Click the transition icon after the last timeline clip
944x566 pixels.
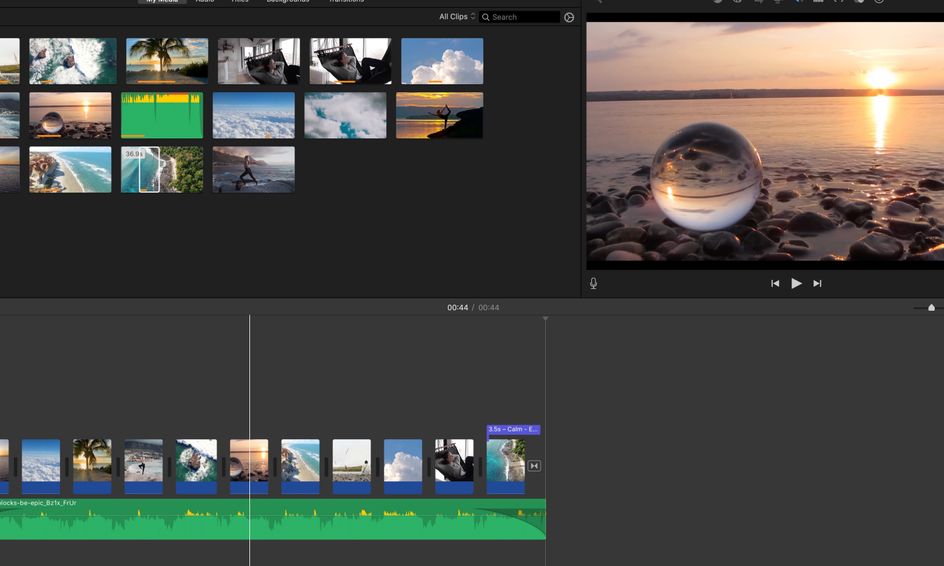click(534, 466)
